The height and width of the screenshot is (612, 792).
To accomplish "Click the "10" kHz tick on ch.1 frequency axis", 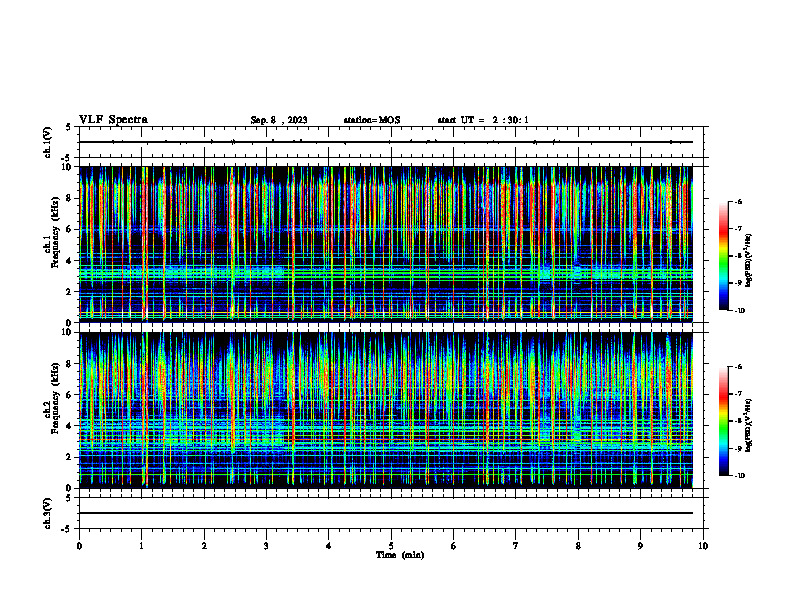I will click(x=67, y=167).
